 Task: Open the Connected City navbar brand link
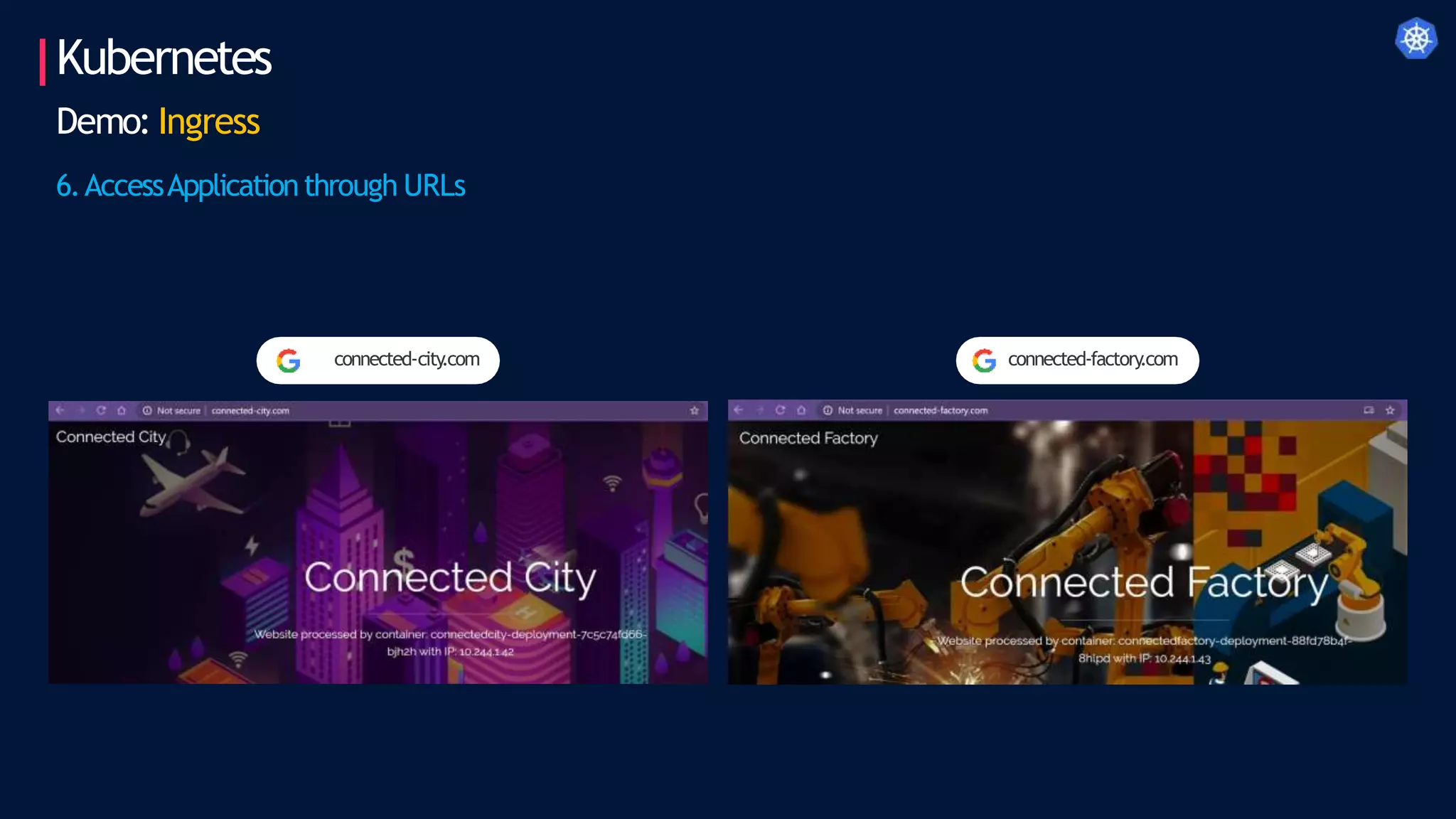click(111, 437)
